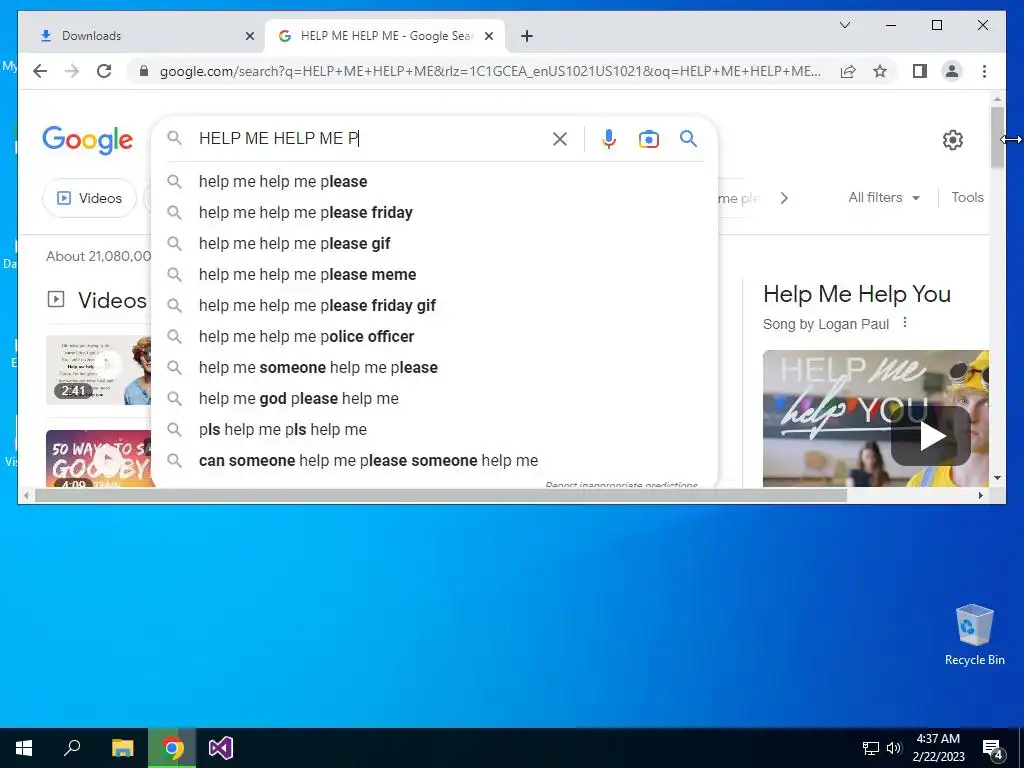Image resolution: width=1024 pixels, height=768 pixels.
Task: Submit the search with blue magnifier
Action: pos(688,138)
